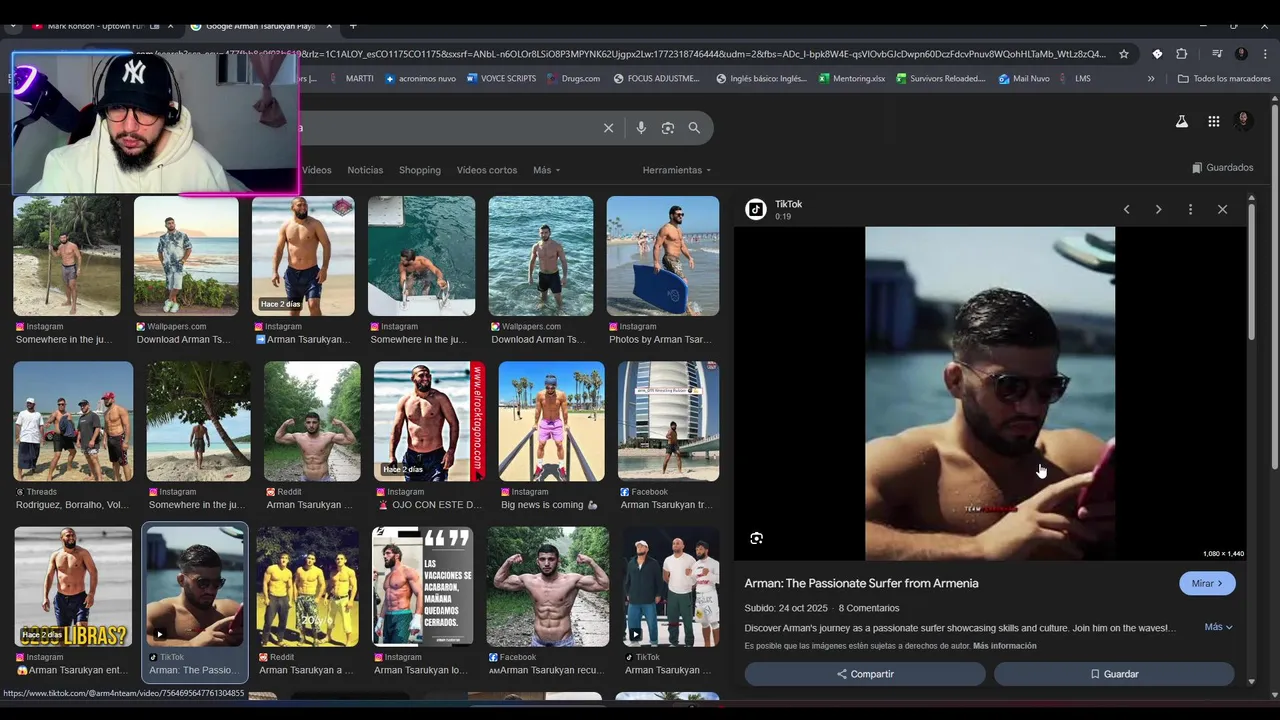Click the large preview image

(x=990, y=393)
